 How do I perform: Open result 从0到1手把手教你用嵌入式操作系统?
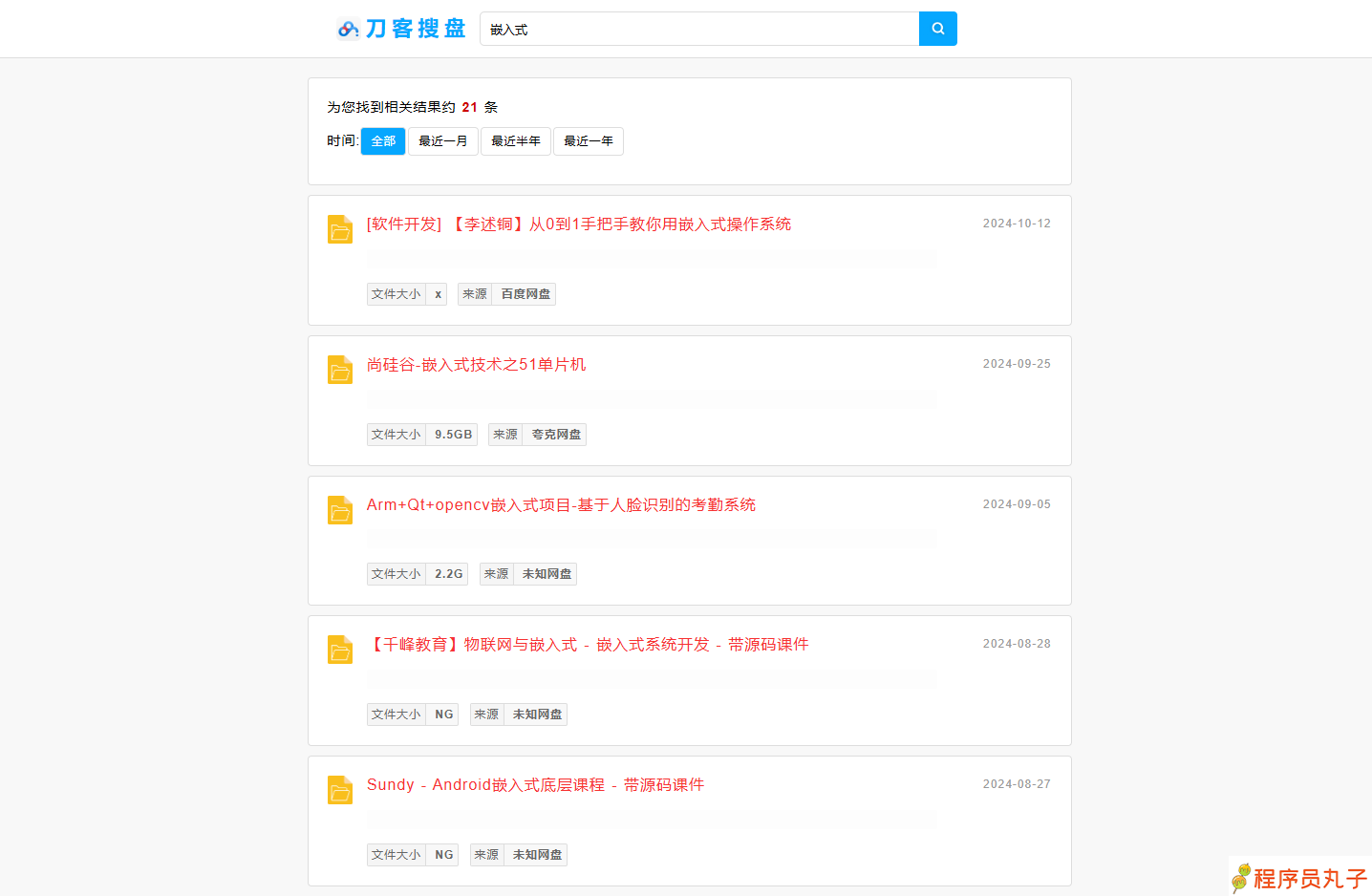coord(579,224)
